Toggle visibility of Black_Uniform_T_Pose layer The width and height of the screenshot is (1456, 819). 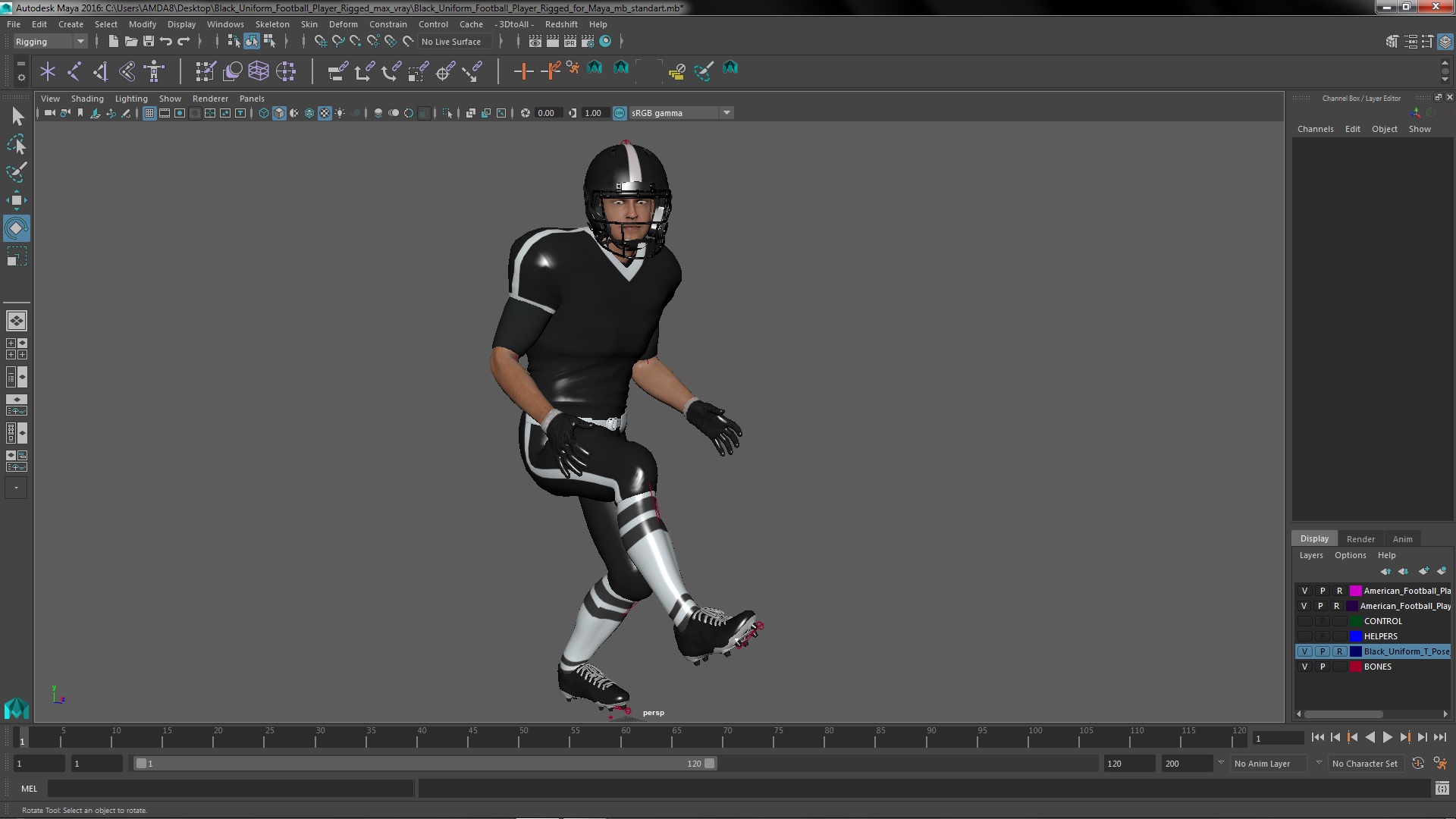coord(1304,651)
